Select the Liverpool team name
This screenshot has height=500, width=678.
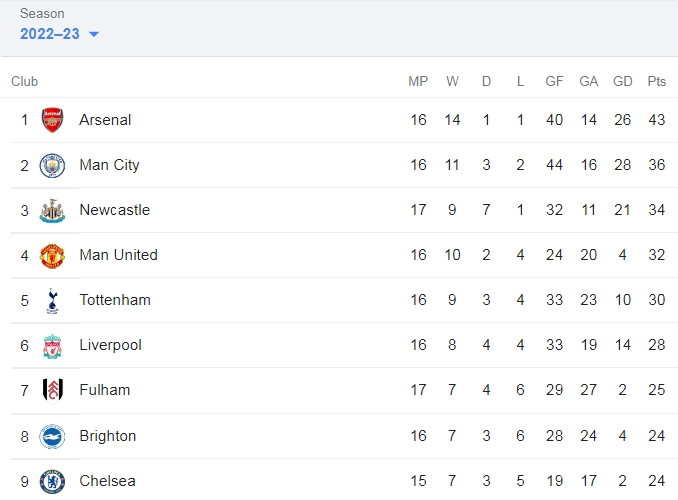111,345
